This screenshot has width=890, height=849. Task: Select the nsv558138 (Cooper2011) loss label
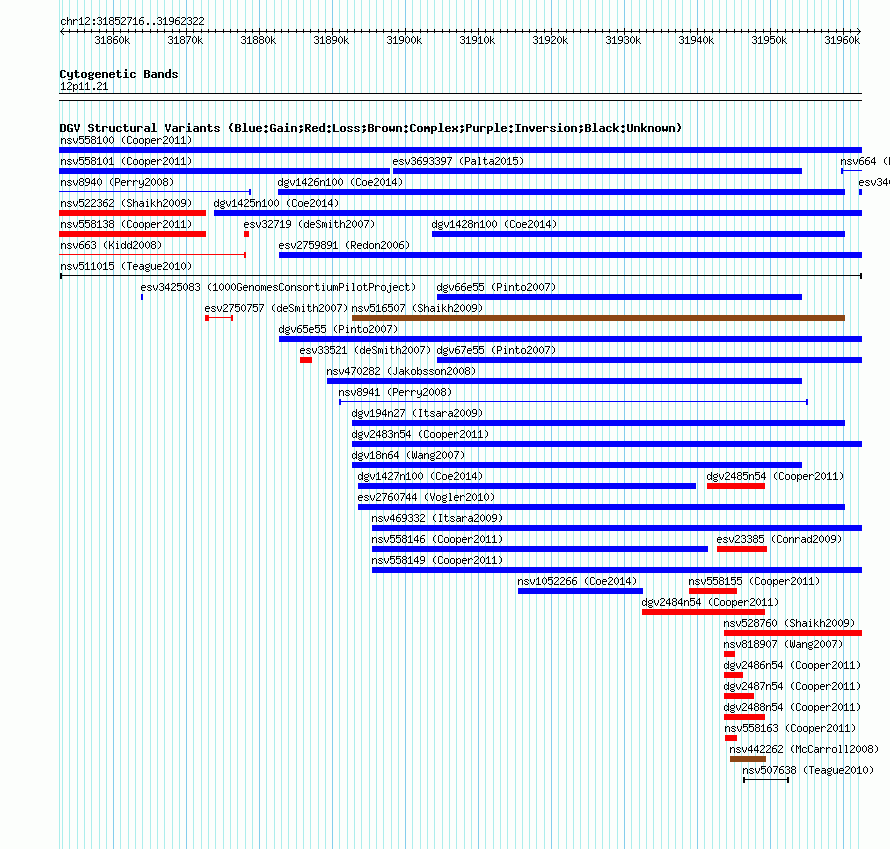(126, 224)
